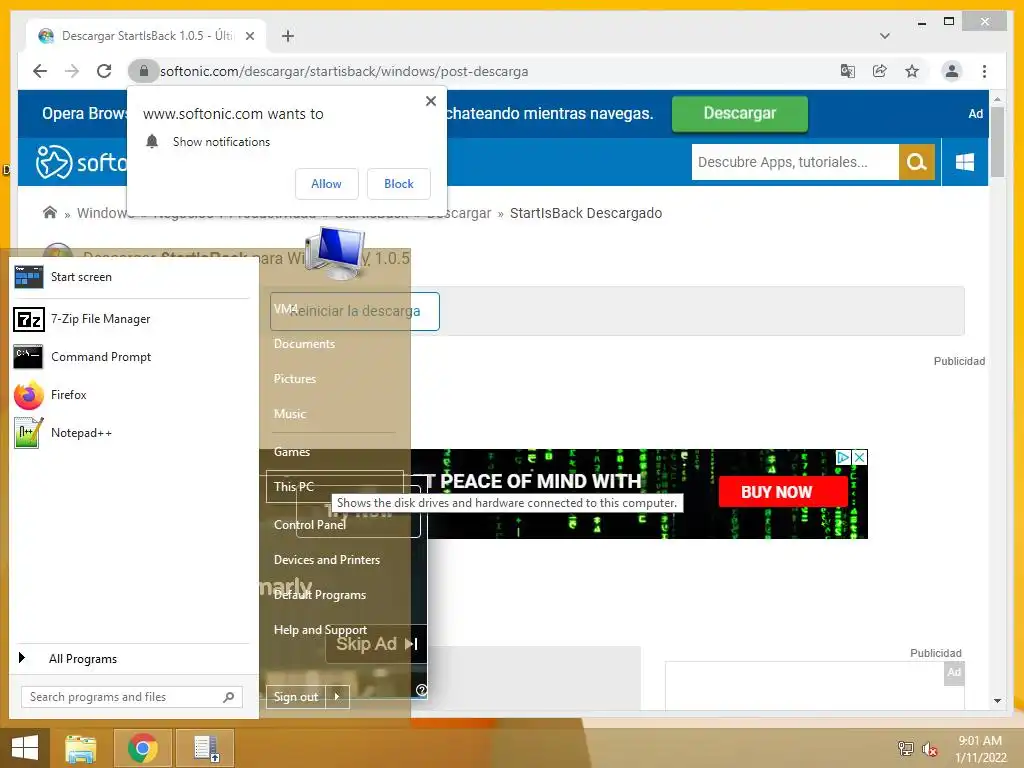Click the Descargar breadcrumb link
This screenshot has height=768, width=1024.
(459, 213)
